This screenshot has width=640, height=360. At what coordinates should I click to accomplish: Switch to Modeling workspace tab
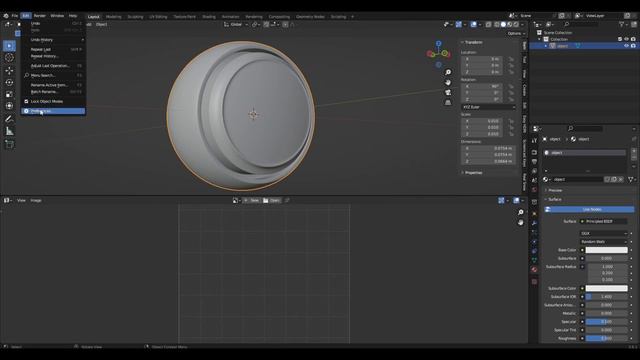point(113,17)
